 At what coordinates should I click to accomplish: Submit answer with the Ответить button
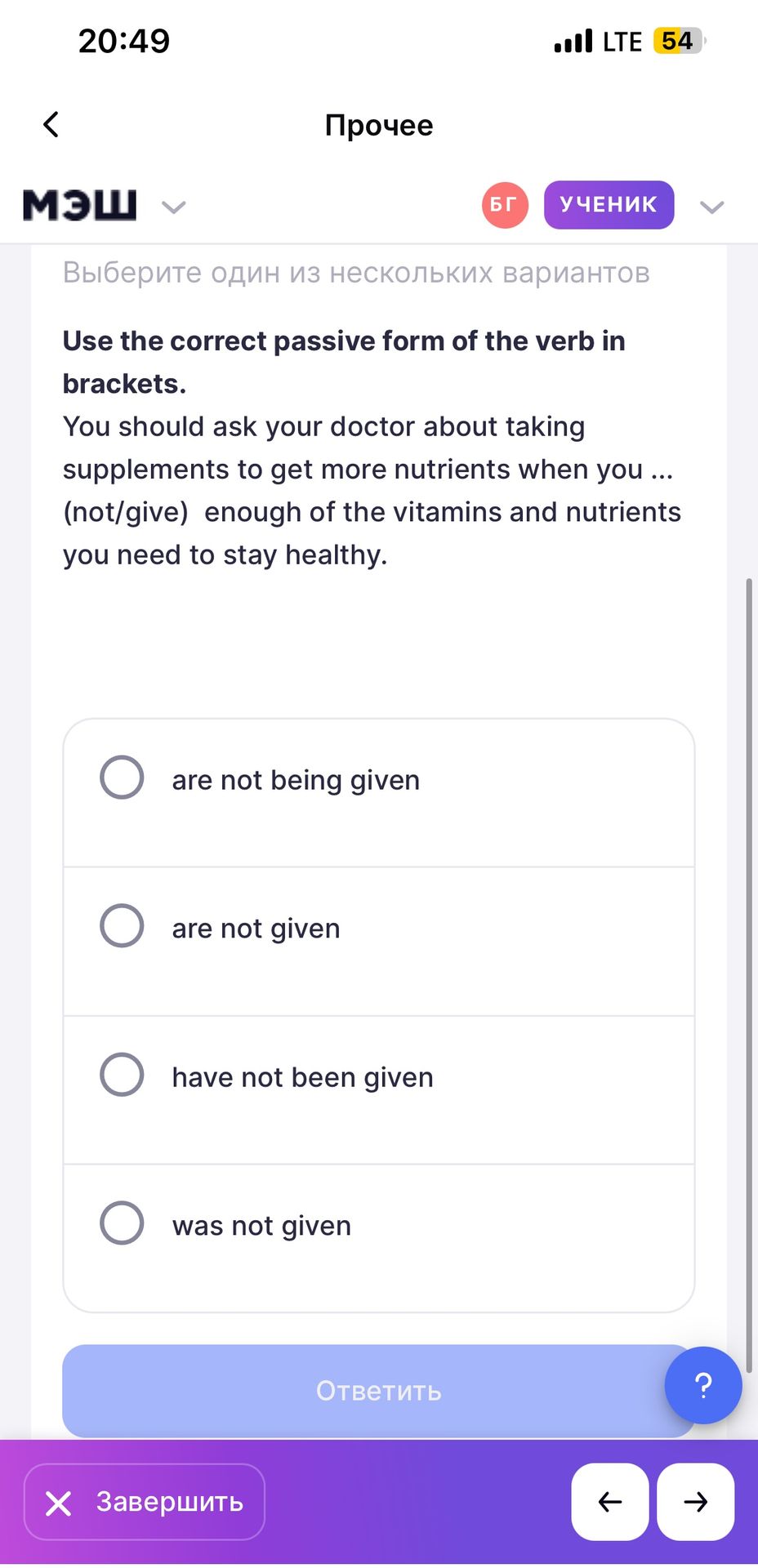click(x=379, y=1391)
